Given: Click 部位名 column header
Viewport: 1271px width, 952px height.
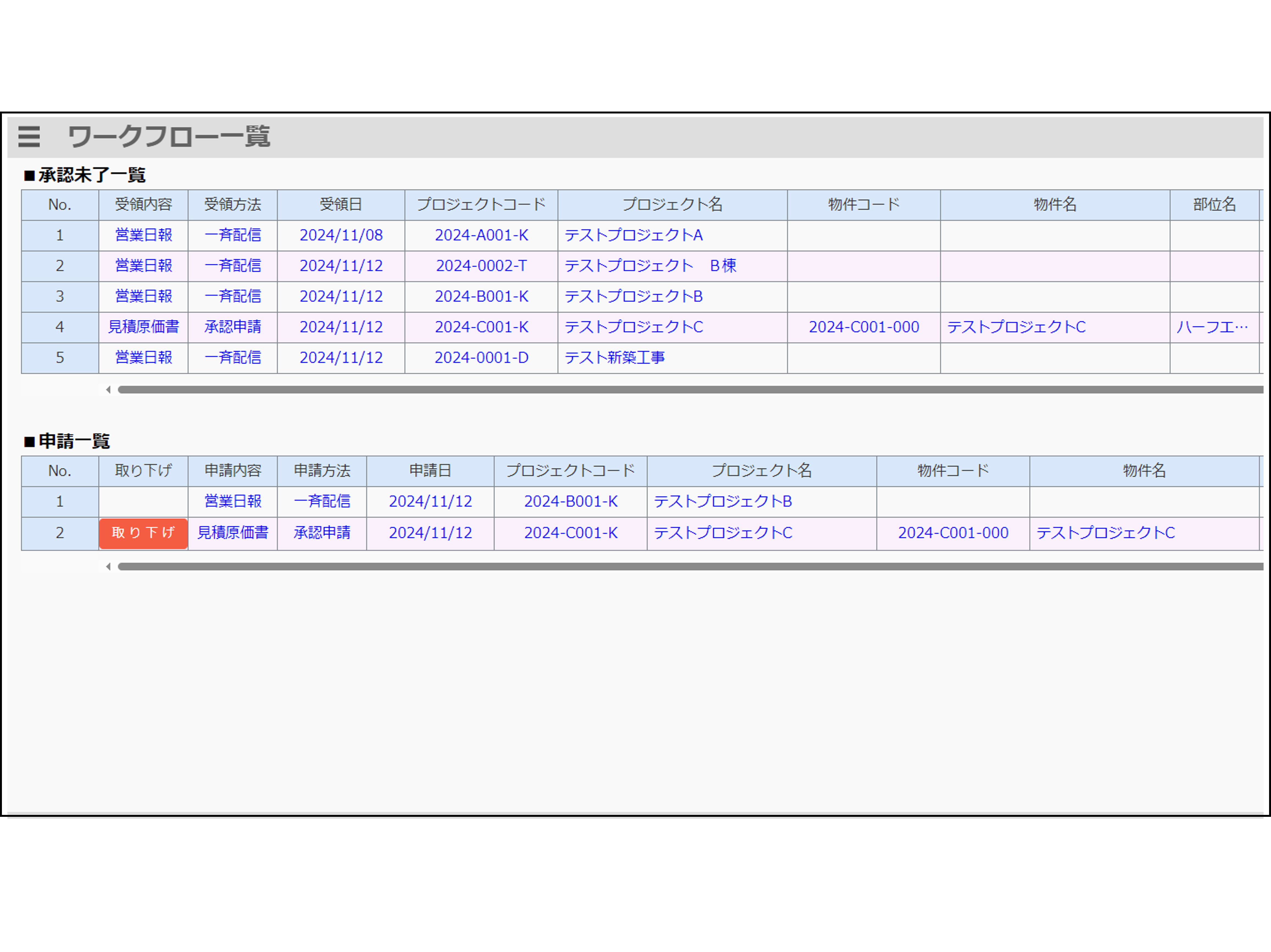Looking at the screenshot, I should (1215, 205).
